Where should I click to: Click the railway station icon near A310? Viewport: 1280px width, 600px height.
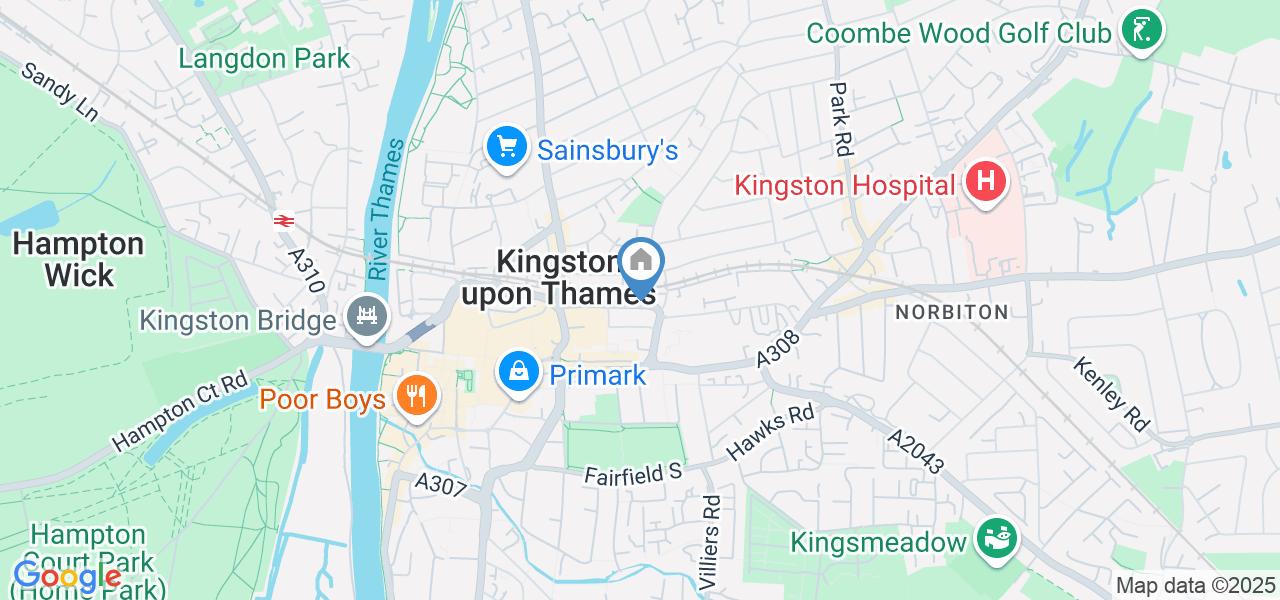(x=282, y=221)
